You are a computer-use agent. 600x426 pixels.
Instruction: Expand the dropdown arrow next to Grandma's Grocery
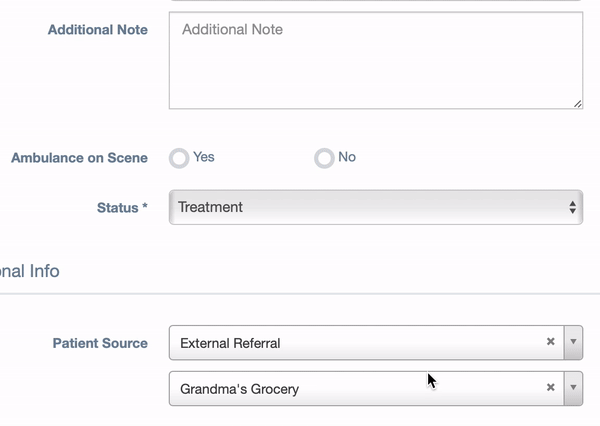click(573, 388)
